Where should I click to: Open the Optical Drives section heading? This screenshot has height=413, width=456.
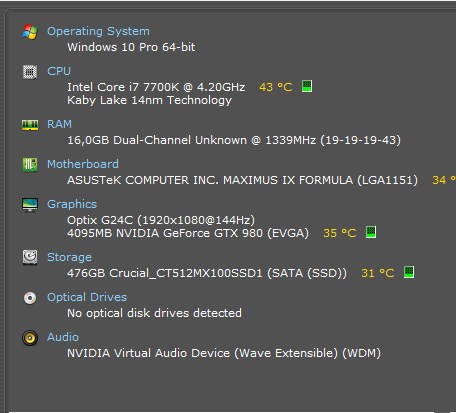87,297
